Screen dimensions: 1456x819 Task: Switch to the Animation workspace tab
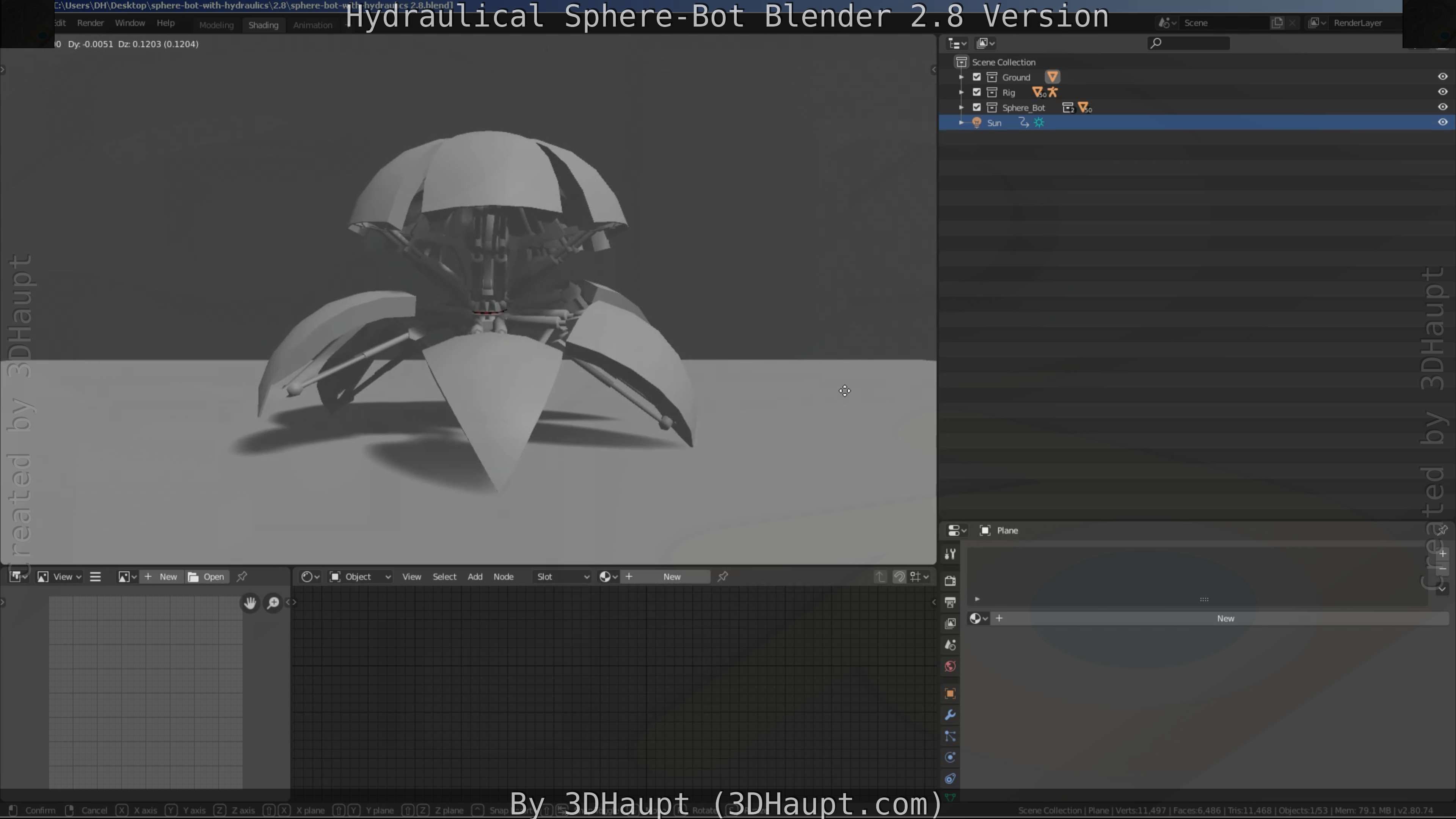click(312, 25)
